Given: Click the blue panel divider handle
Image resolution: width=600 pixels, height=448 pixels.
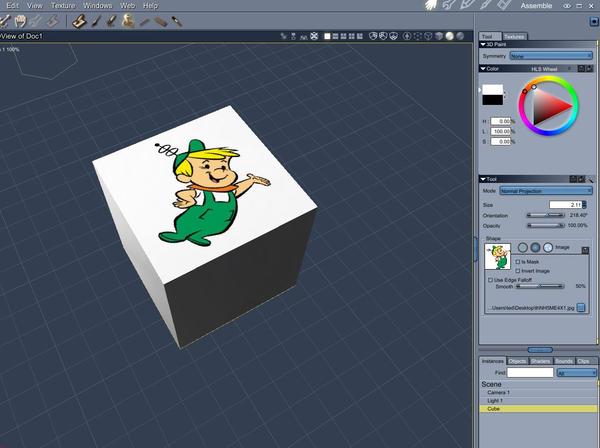Looking at the screenshot, I should (540, 350).
